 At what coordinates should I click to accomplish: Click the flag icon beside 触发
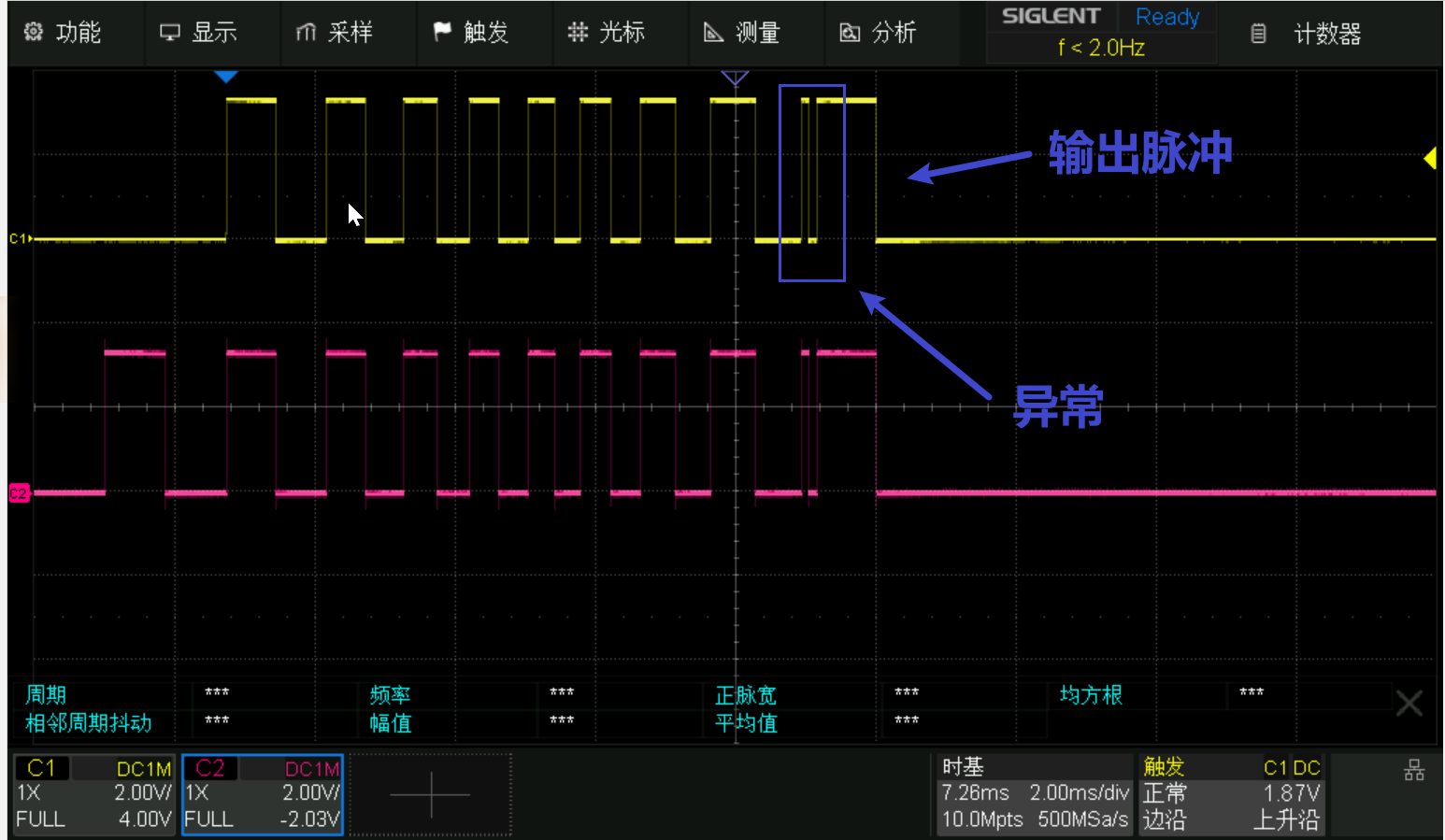(x=442, y=32)
